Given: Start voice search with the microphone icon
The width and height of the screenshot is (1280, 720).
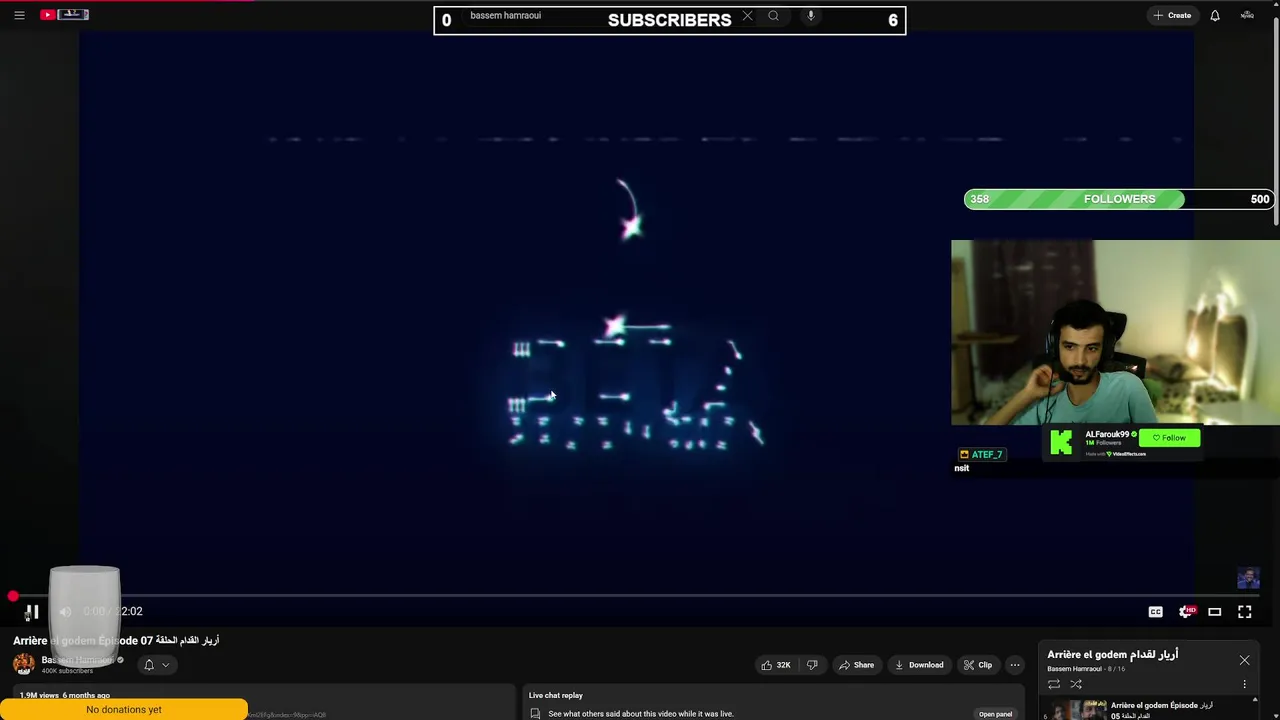Looking at the screenshot, I should (811, 16).
